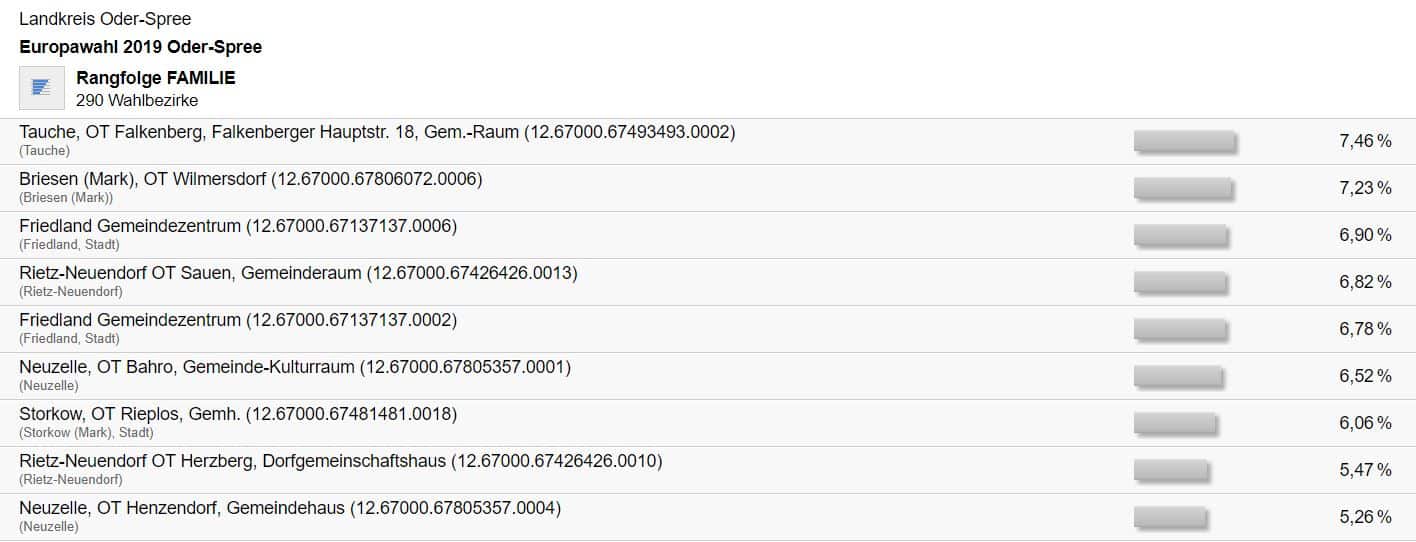The height and width of the screenshot is (542, 1416).
Task: Click the Rangfolge FAMILIE ranking icon
Action: pyautogui.click(x=42, y=87)
